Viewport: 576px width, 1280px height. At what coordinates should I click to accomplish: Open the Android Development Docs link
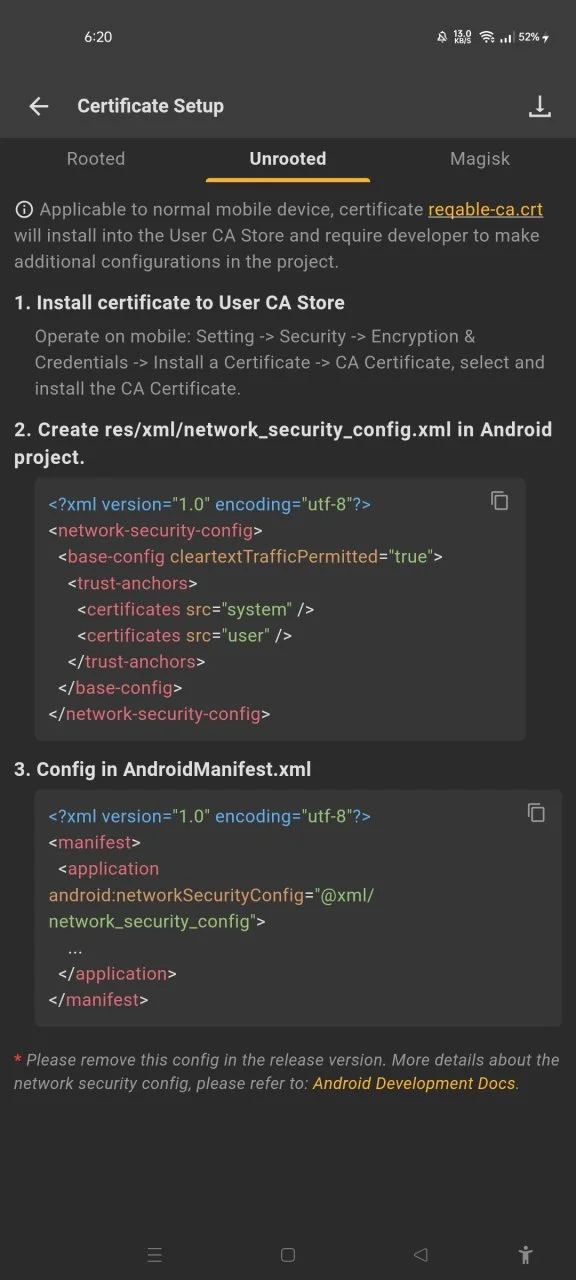(414, 1084)
